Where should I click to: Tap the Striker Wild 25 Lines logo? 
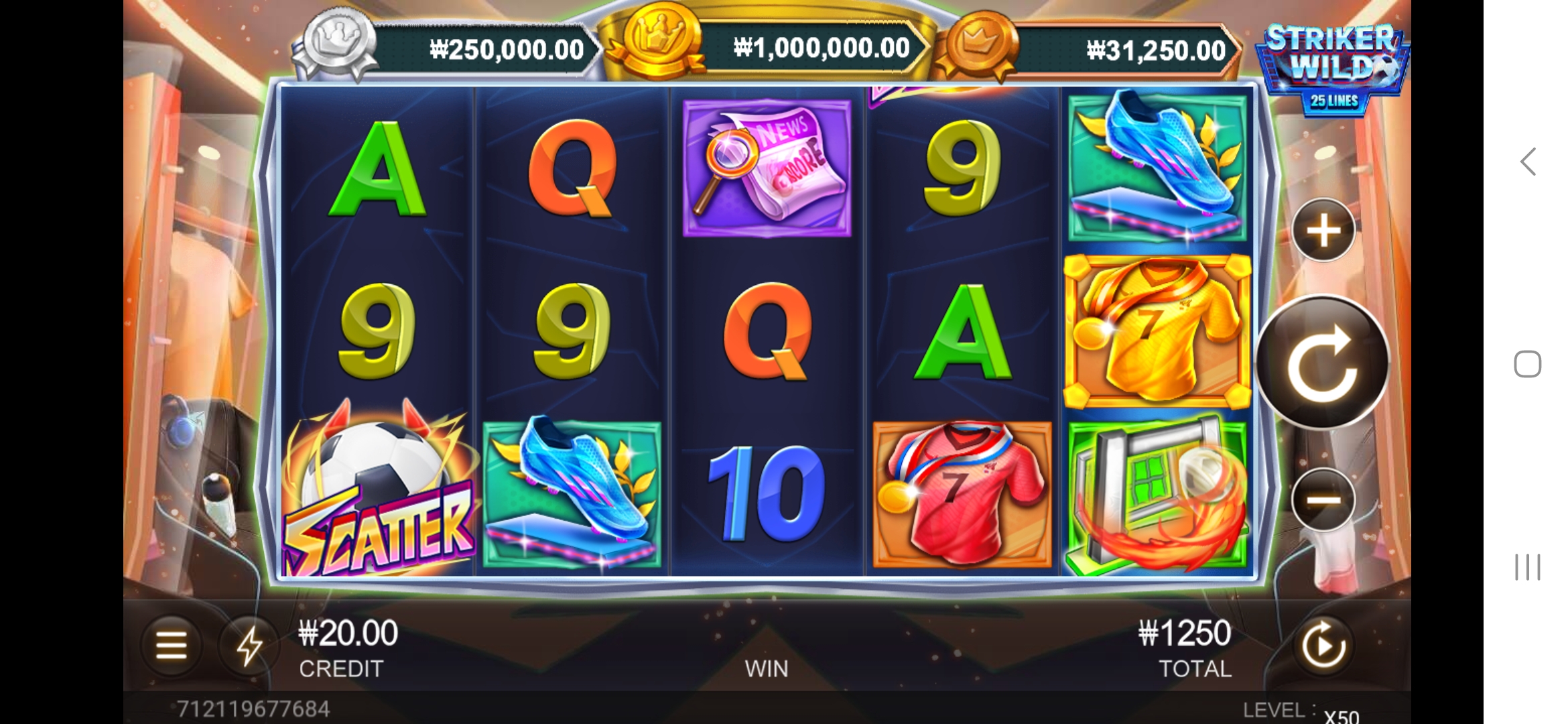tap(1332, 68)
